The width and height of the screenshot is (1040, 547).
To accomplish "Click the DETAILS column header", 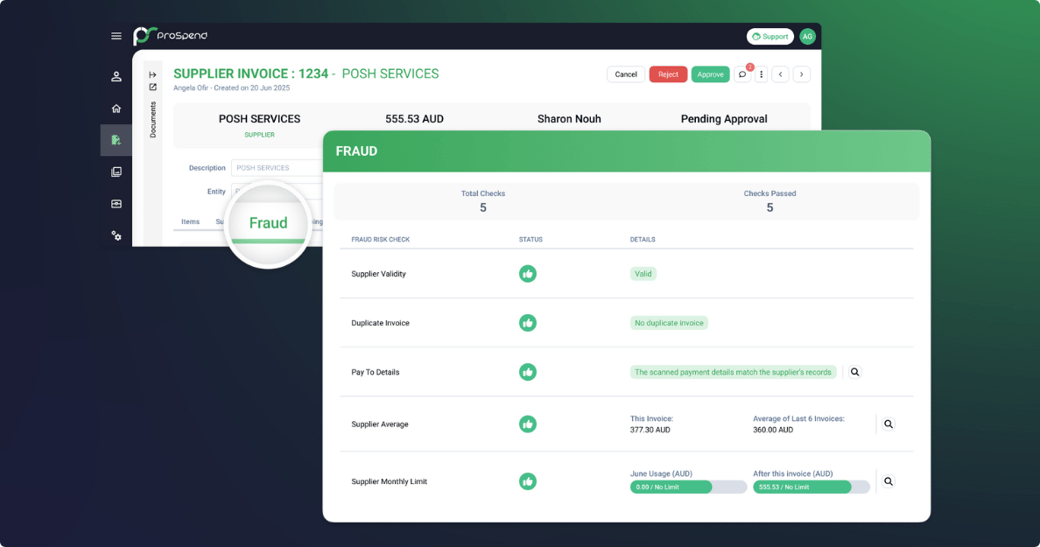I will pos(643,239).
